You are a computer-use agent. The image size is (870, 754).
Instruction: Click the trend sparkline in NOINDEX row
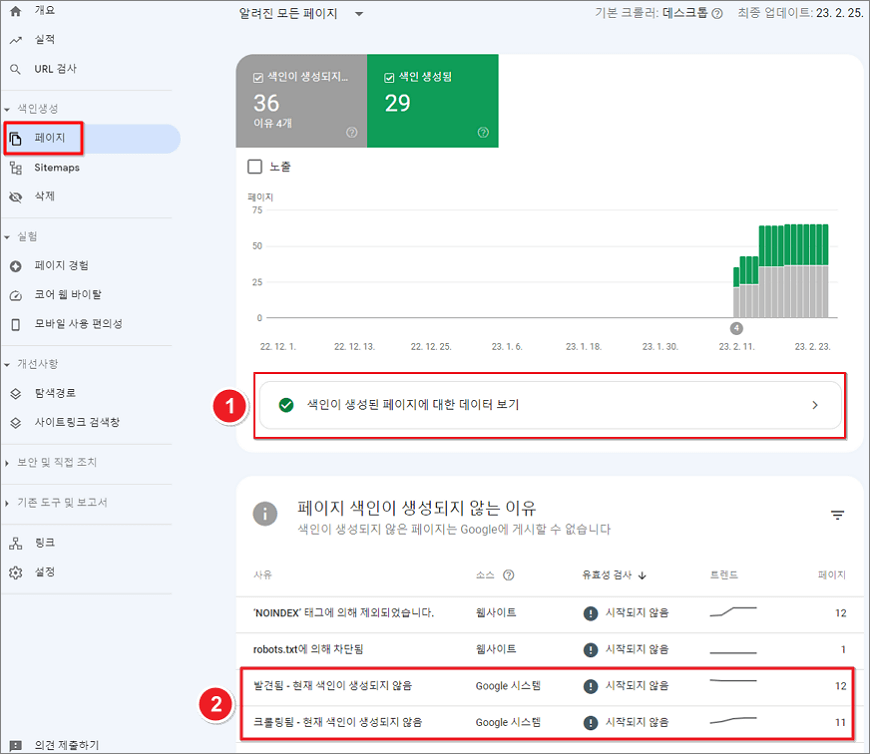point(733,611)
